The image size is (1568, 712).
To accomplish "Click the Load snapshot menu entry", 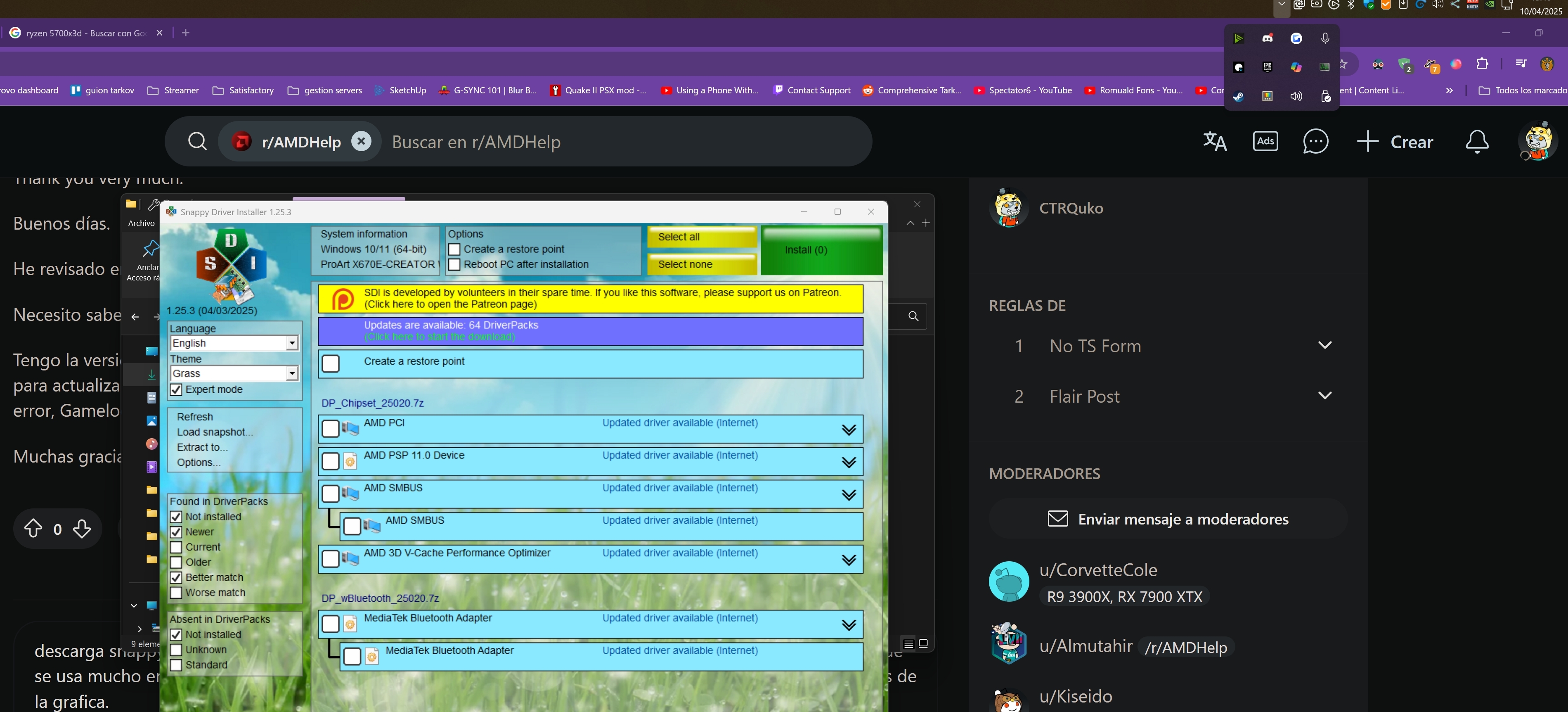I will coord(214,432).
